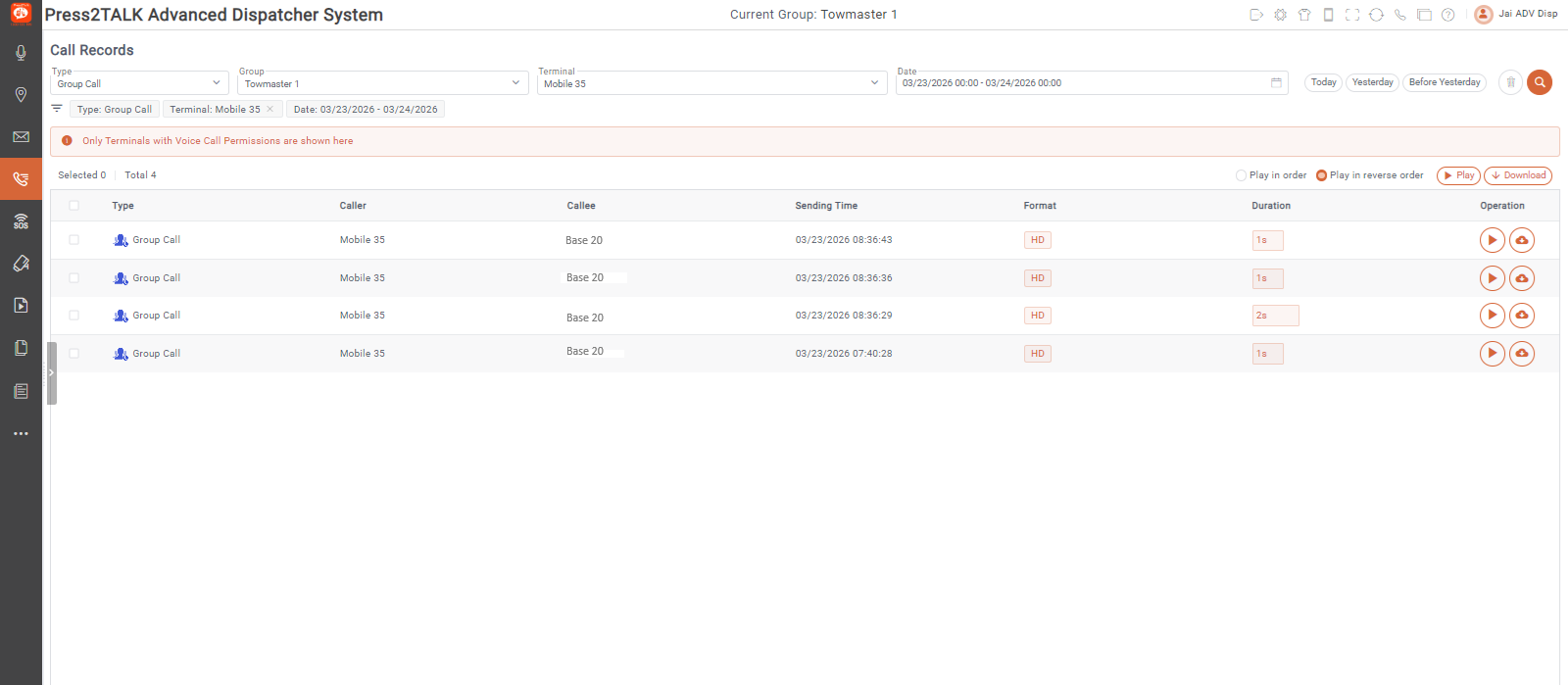Screen dimensions: 1568x685
Task: Click the Before Yesterday quick date button
Action: [x=1445, y=82]
